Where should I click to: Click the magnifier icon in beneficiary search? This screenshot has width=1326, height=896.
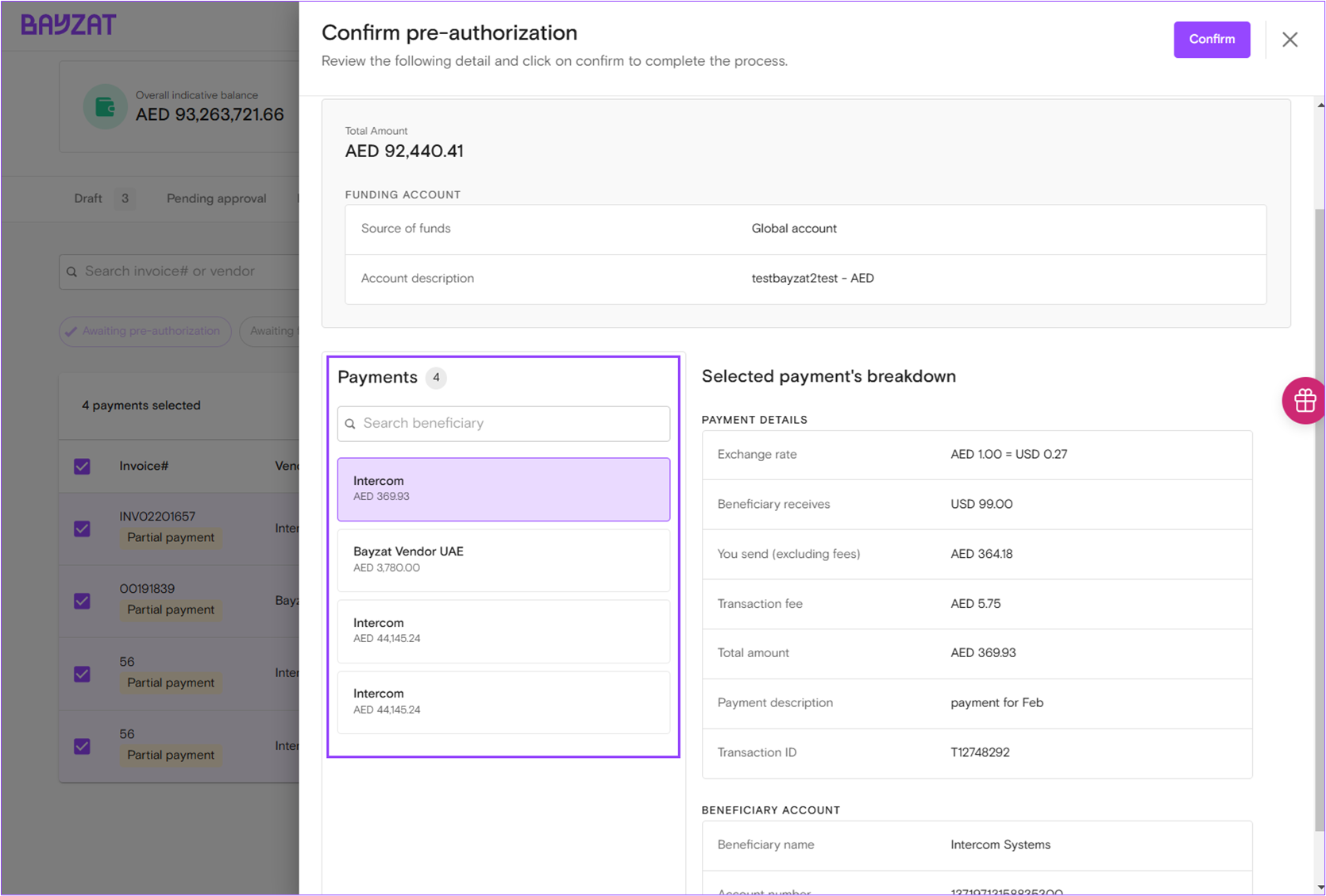coord(350,424)
